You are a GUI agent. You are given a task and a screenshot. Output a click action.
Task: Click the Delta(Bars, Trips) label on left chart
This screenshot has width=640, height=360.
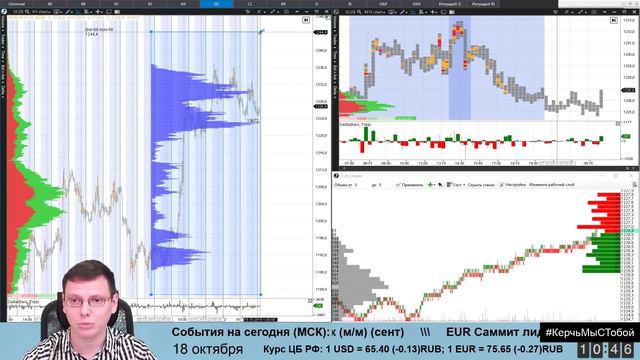[x=23, y=302]
